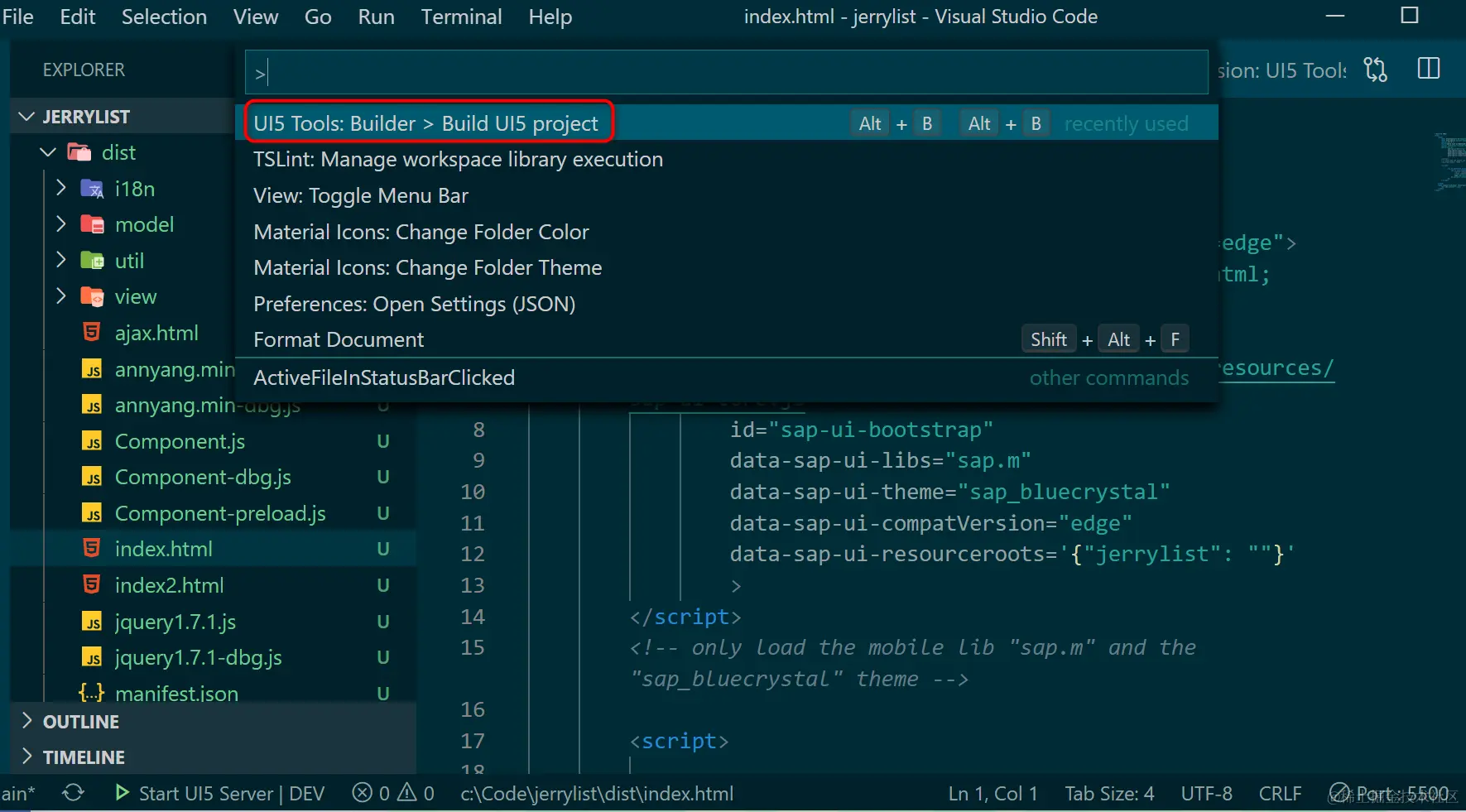This screenshot has width=1466, height=812.
Task: Open Component.js file
Action: click(180, 441)
